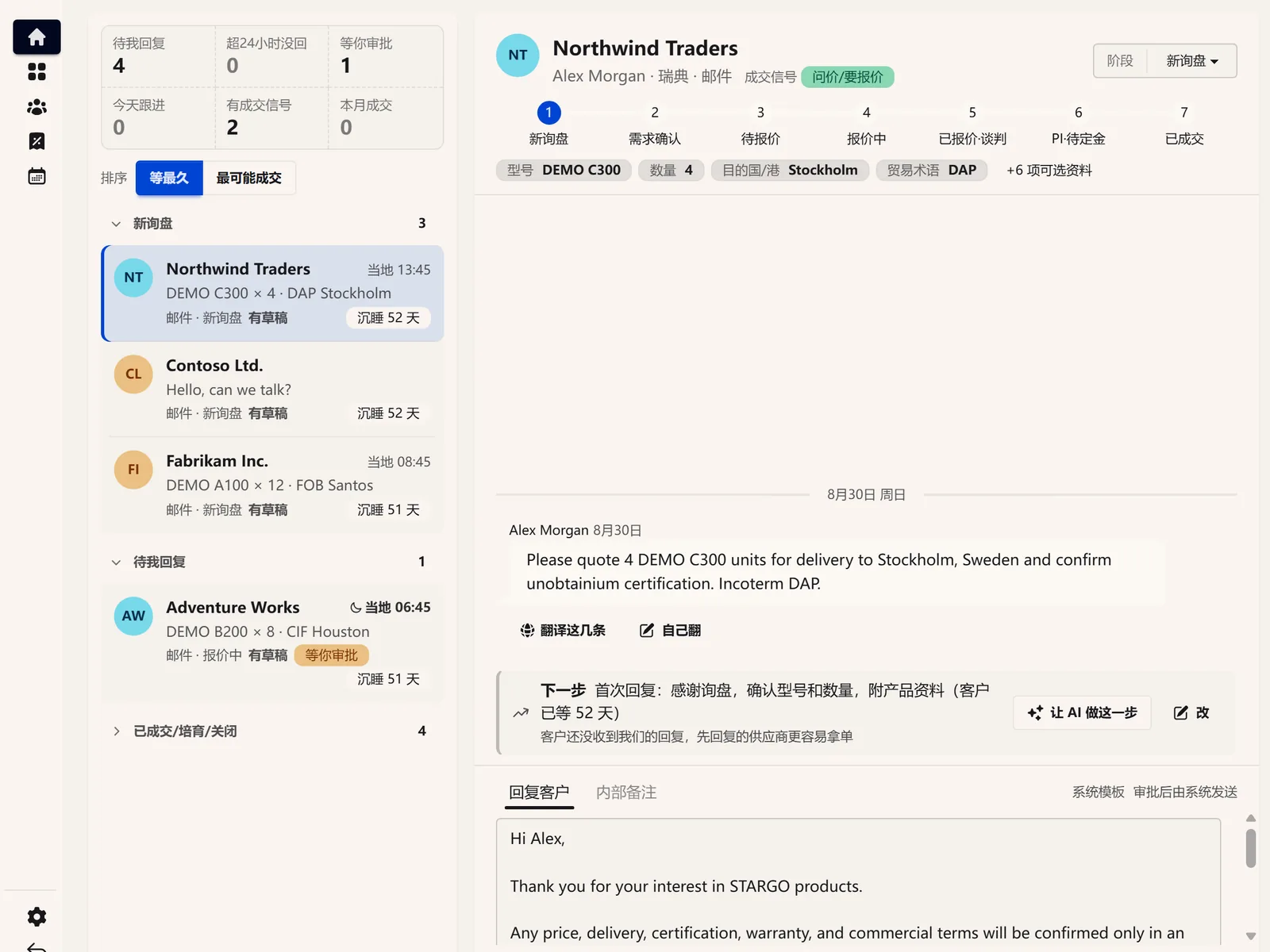
Task: Expand the +6 项可选资料 fields
Action: coord(1049,171)
